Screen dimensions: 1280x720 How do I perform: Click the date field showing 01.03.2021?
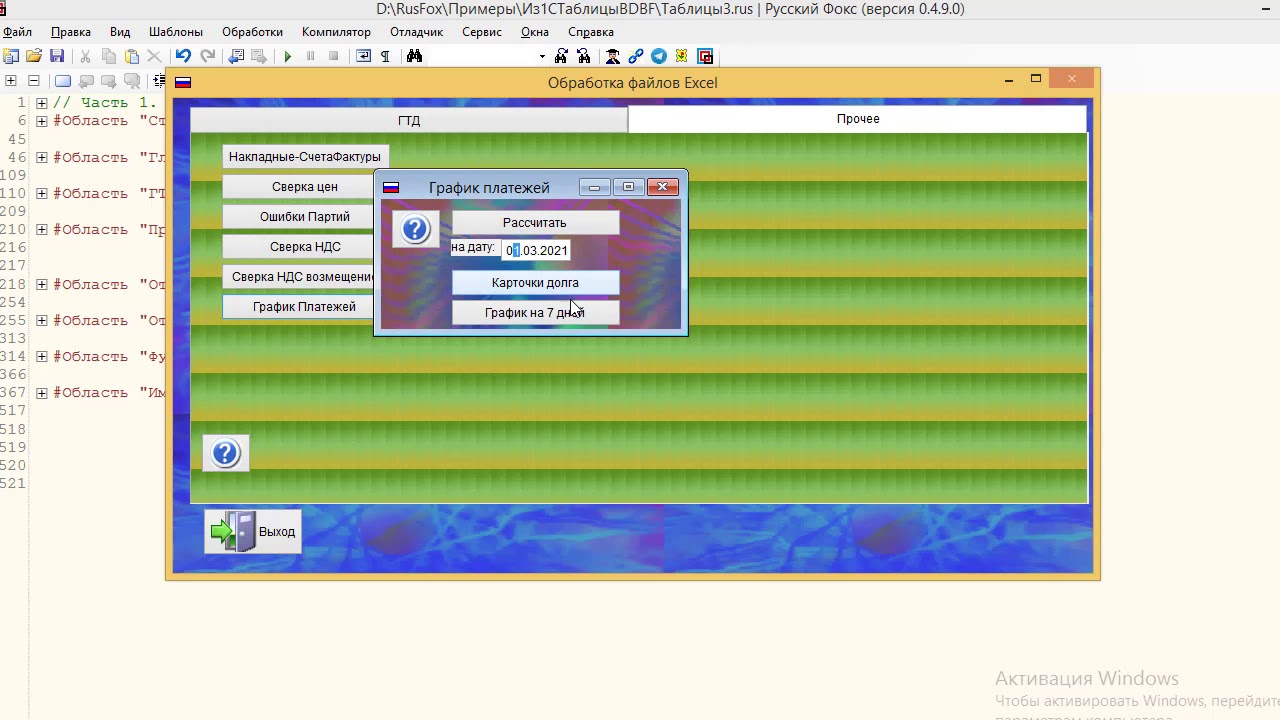pyautogui.click(x=536, y=250)
